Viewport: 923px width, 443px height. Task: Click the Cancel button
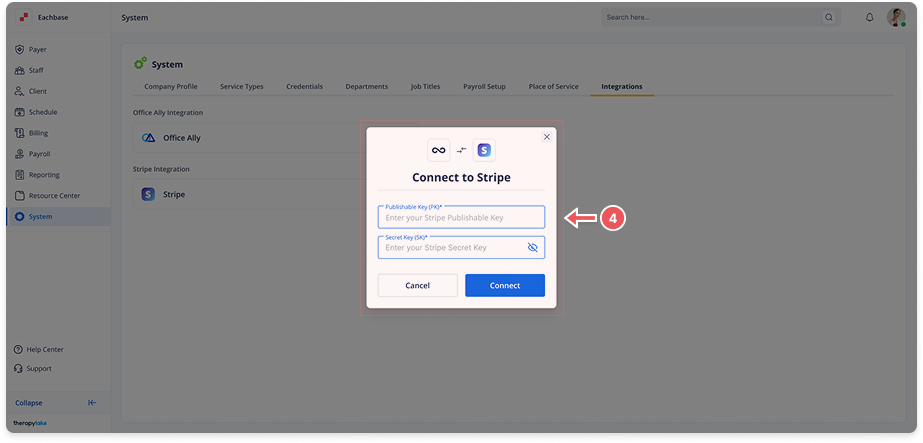click(x=417, y=285)
